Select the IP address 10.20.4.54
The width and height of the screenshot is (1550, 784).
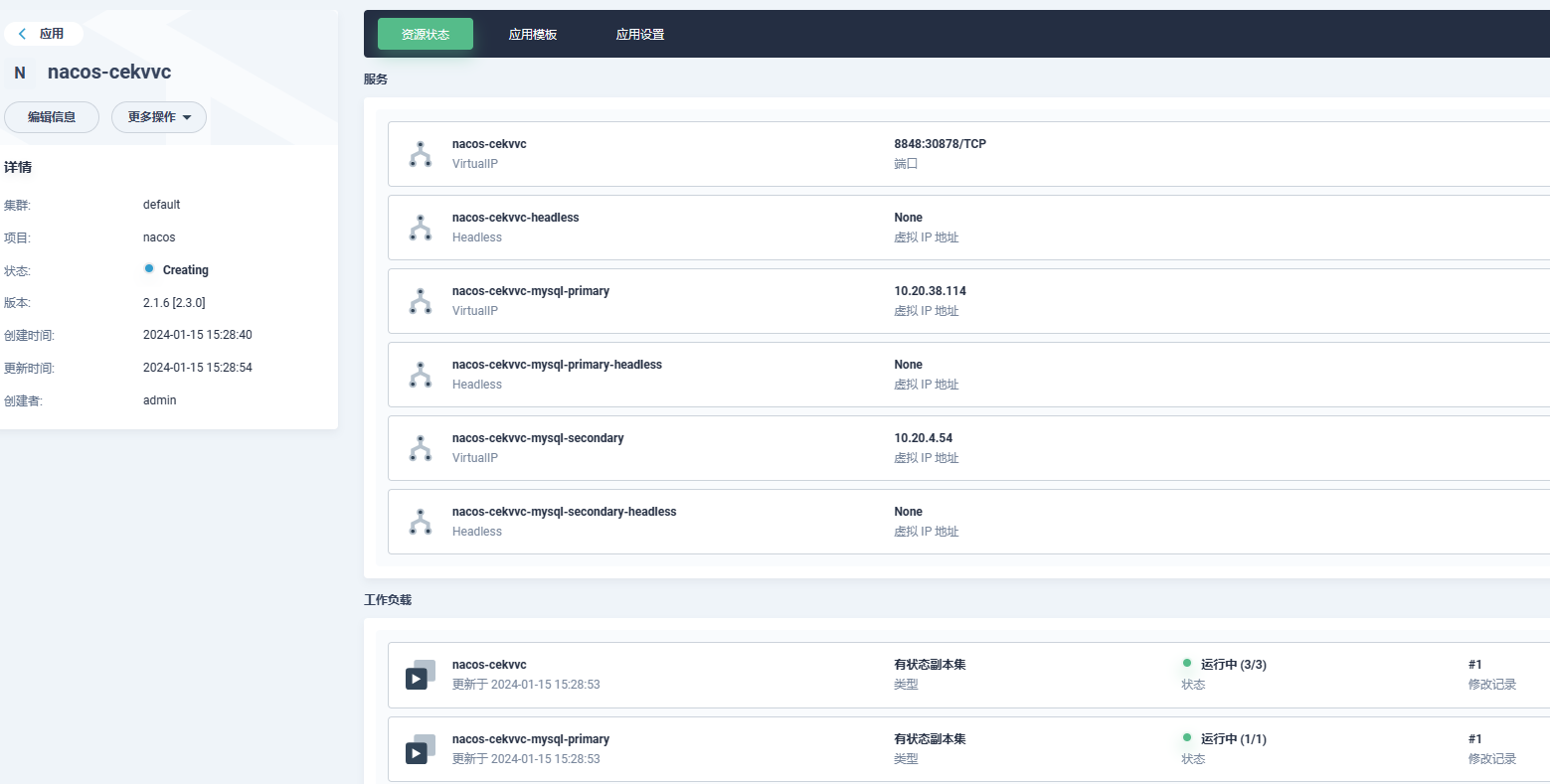923,438
